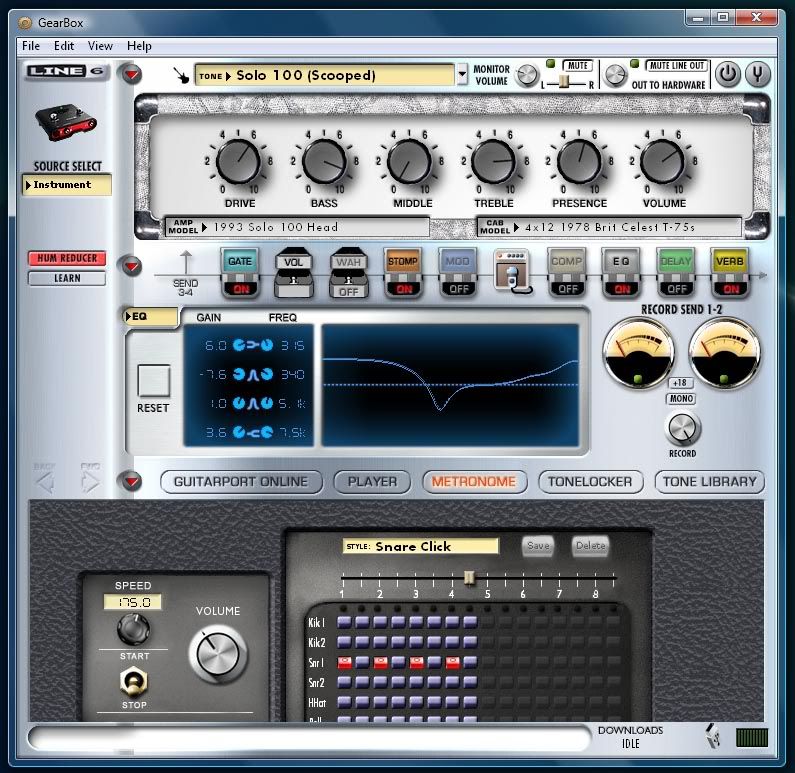Delete the metronome style
This screenshot has height=773, width=795.
591,546
